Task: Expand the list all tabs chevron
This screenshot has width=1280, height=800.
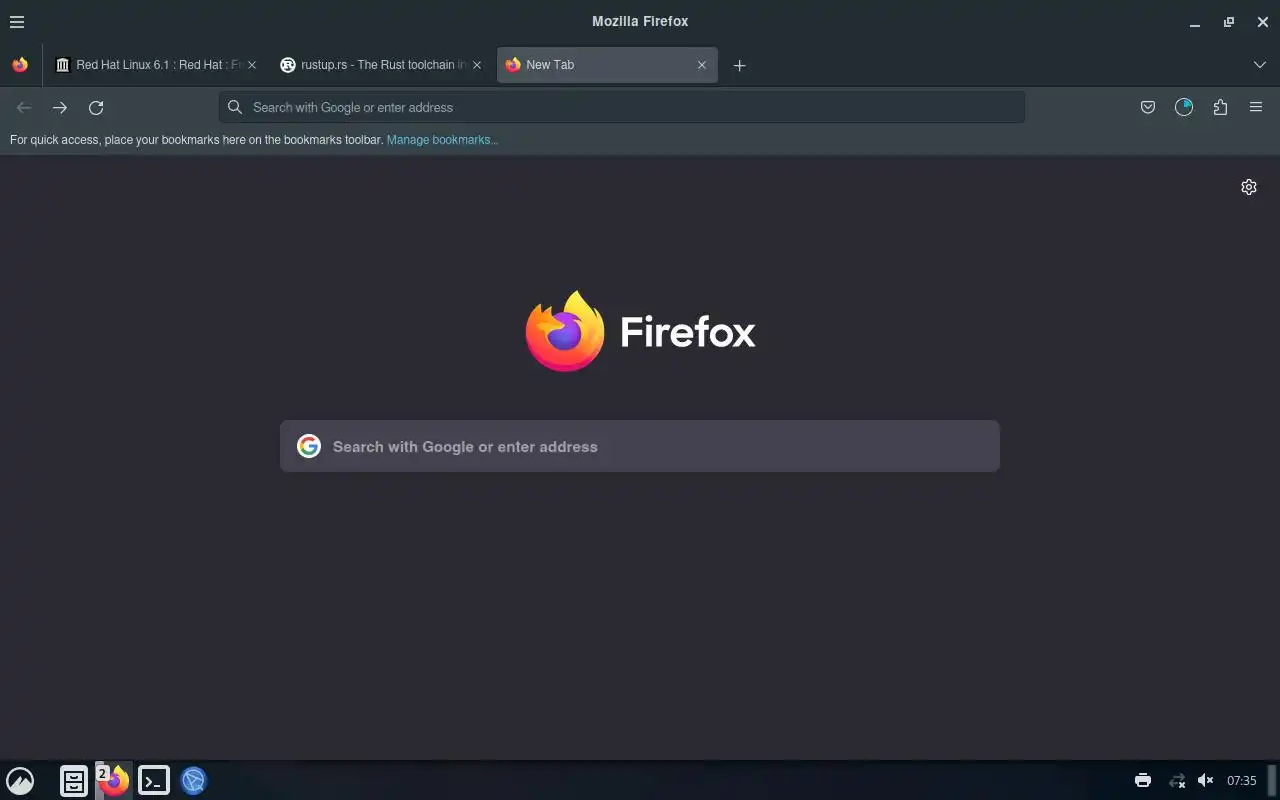Action: 1259,65
